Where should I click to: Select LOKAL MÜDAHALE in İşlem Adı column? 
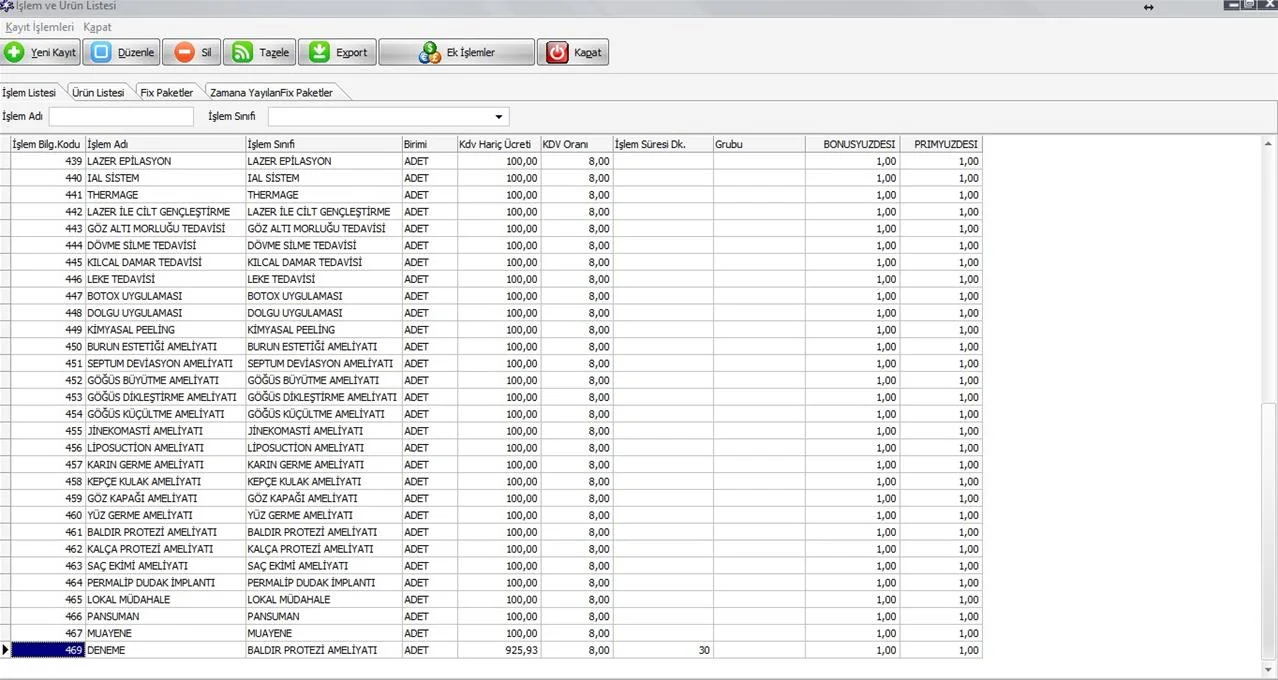pyautogui.click(x=129, y=600)
